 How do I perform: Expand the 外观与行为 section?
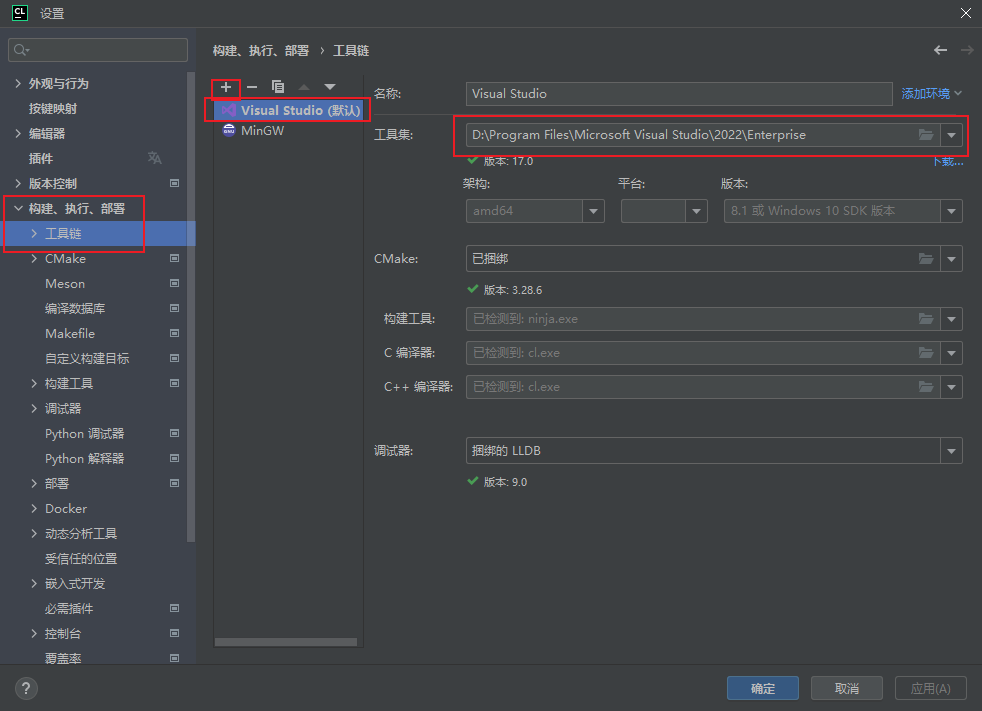click(x=18, y=83)
